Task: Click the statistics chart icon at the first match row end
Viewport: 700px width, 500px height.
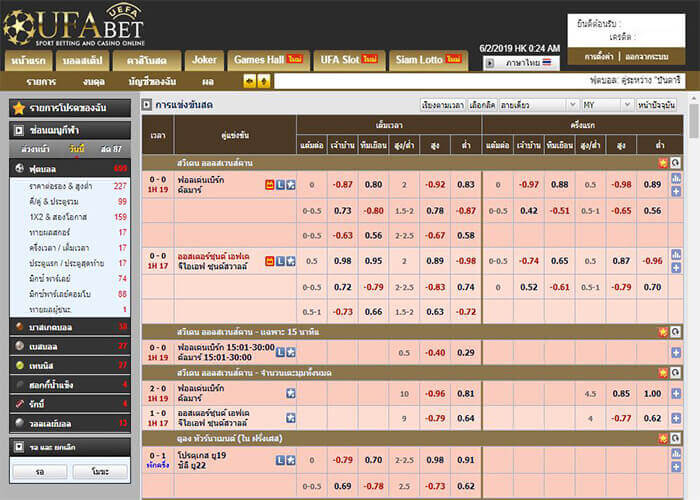Action: [x=676, y=179]
